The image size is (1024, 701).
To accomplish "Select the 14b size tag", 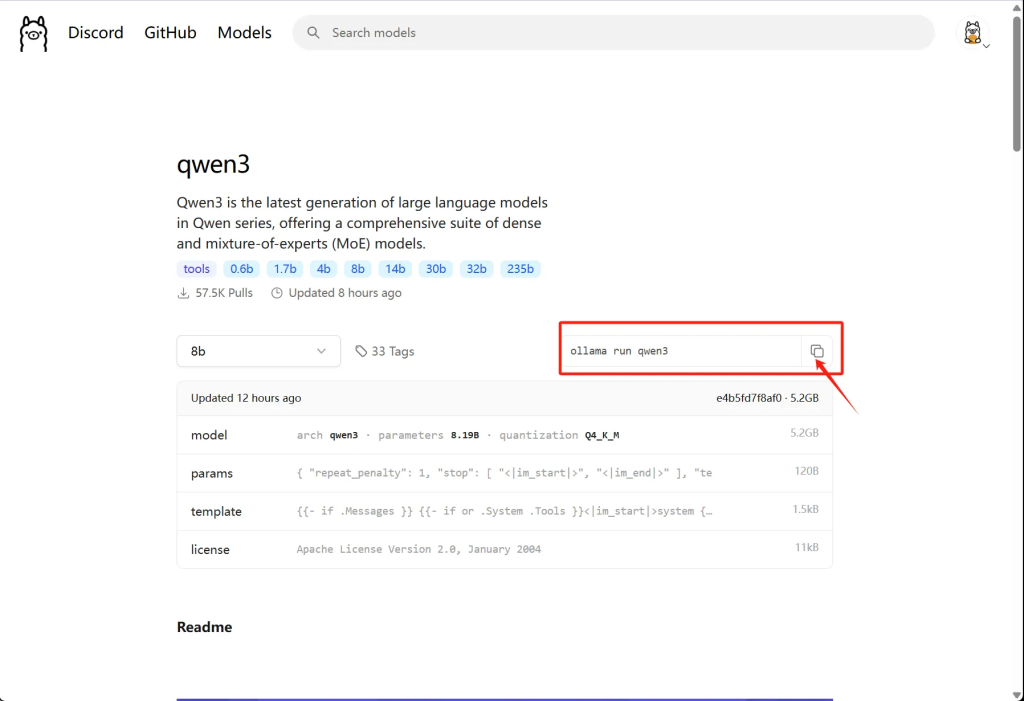I will 395,269.
